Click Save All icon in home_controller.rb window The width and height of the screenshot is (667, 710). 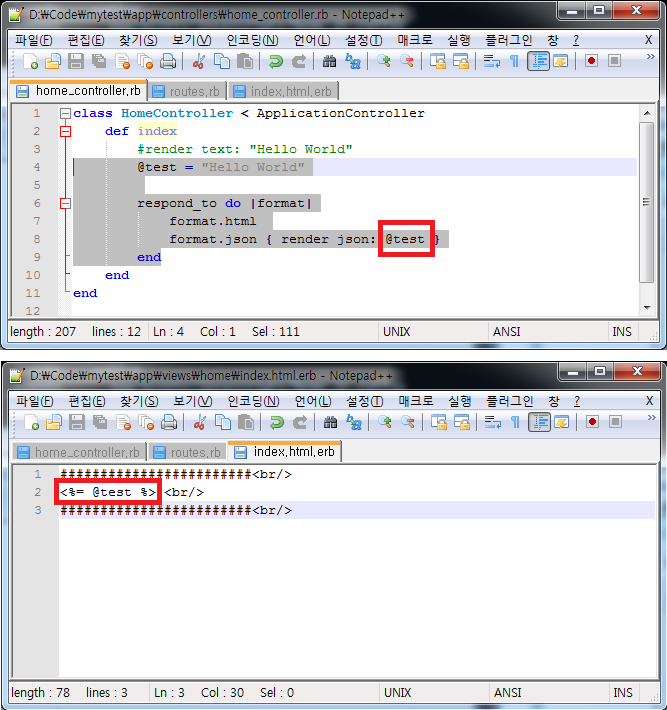[99, 61]
